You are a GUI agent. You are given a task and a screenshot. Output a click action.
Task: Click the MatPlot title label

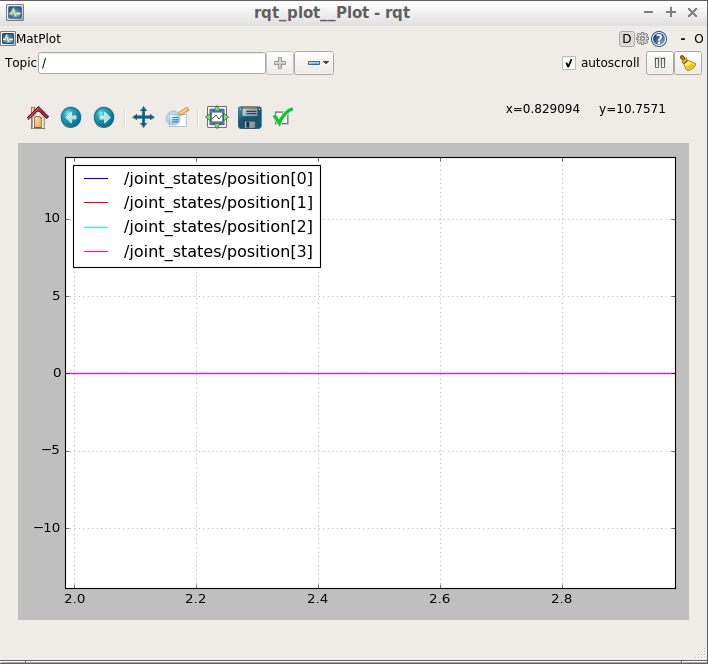point(38,39)
